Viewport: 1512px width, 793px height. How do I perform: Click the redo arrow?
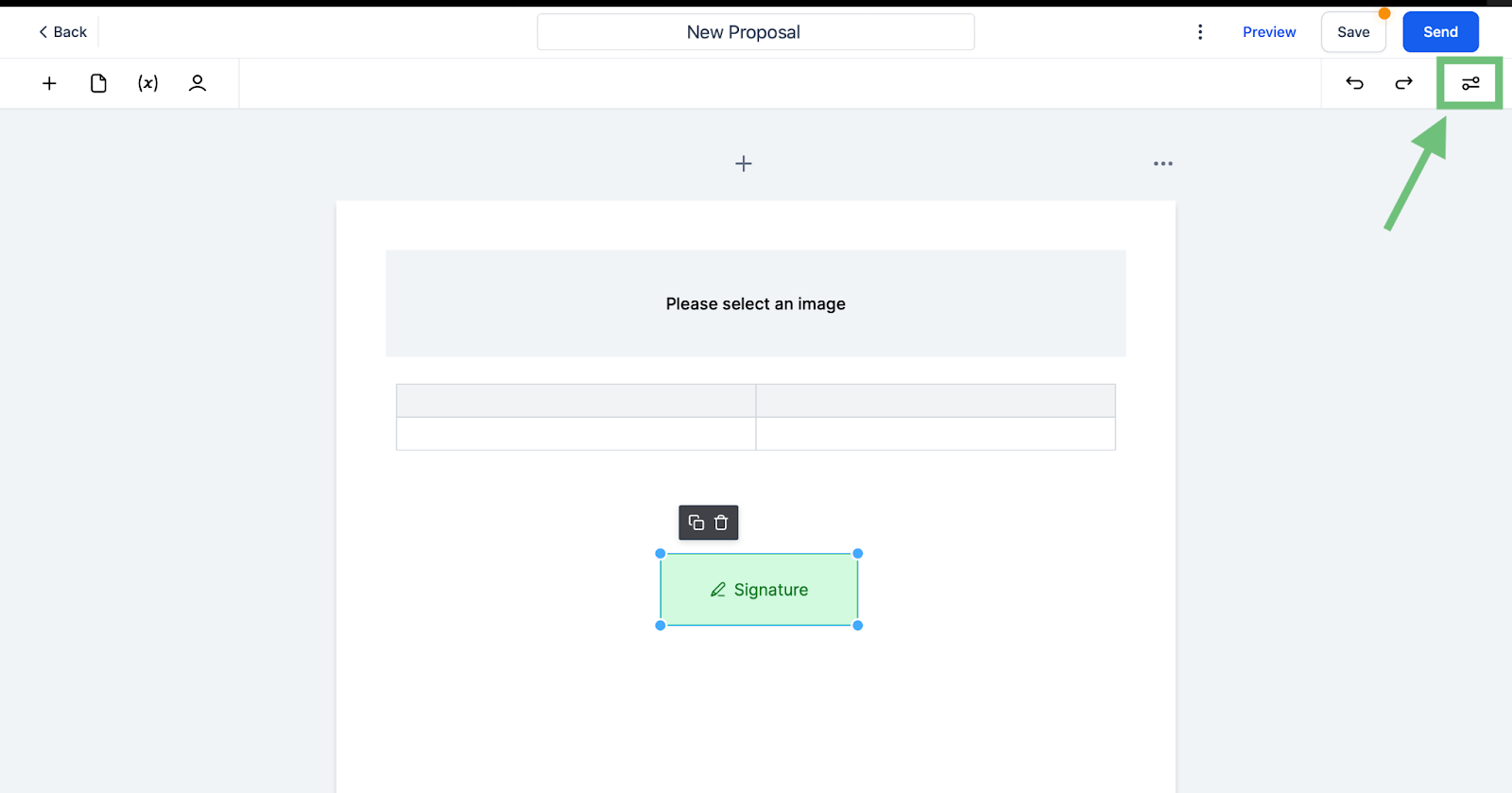click(1404, 83)
